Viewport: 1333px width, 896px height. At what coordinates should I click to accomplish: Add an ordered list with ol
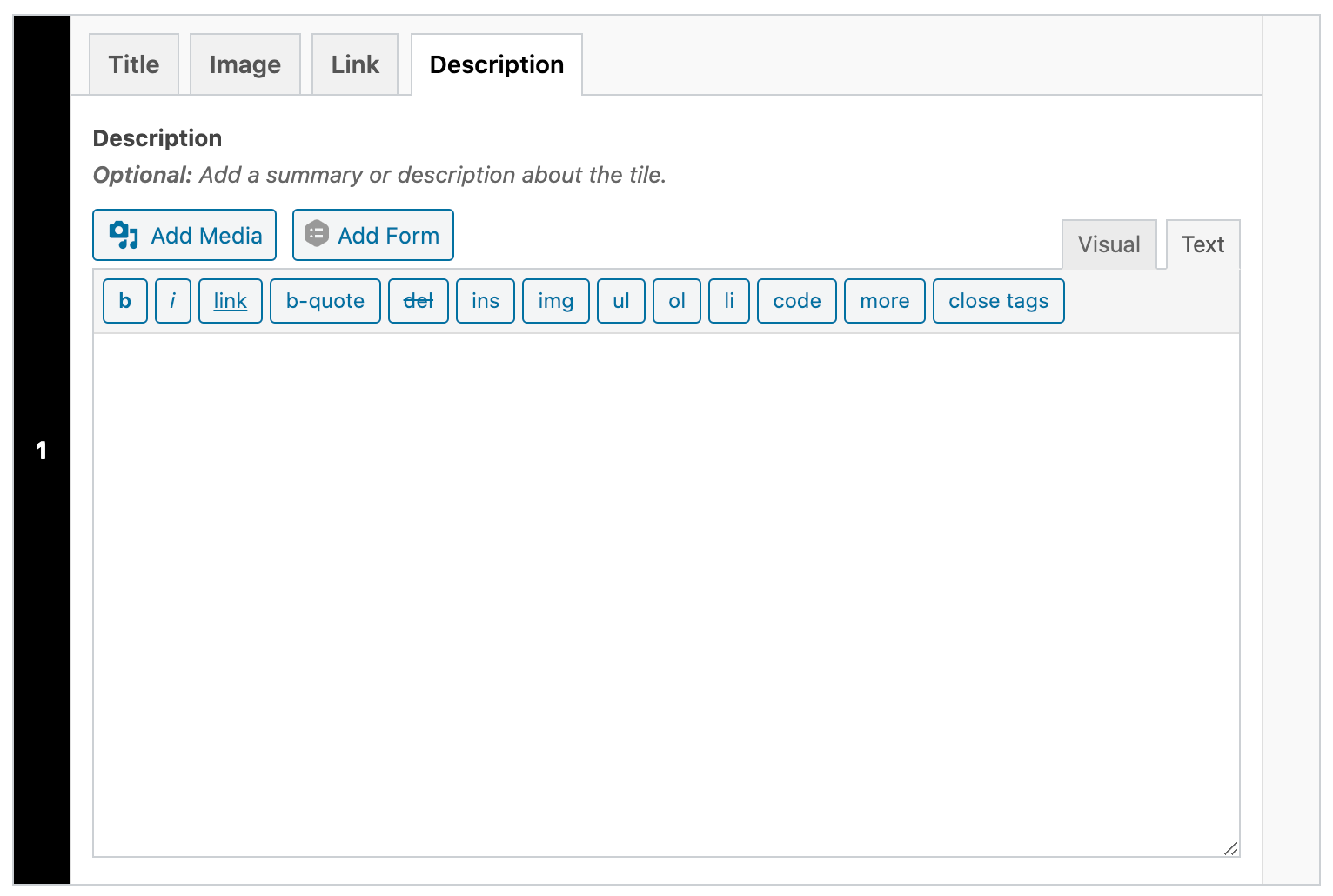677,301
